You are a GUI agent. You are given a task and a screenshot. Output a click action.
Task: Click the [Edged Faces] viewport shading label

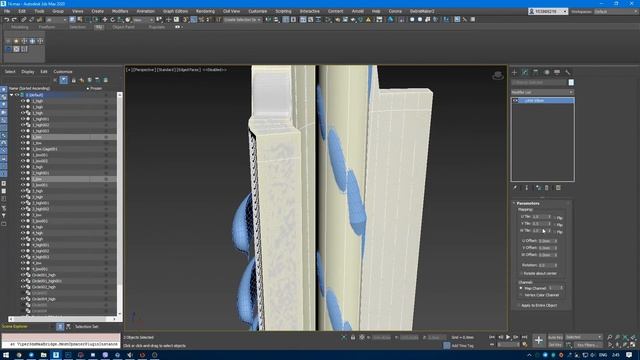[189, 70]
